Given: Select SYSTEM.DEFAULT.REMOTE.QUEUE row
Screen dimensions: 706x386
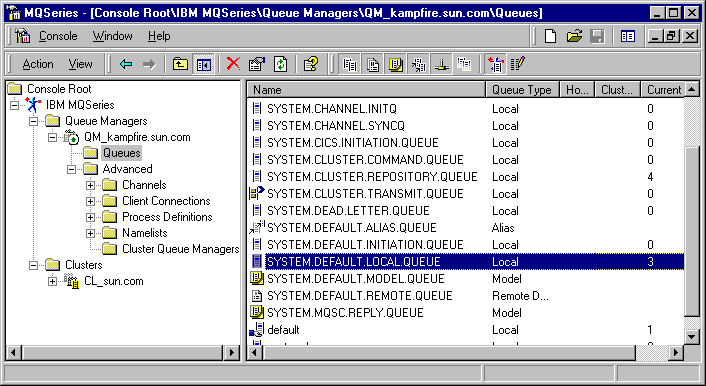Looking at the screenshot, I should pyautogui.click(x=466, y=296).
